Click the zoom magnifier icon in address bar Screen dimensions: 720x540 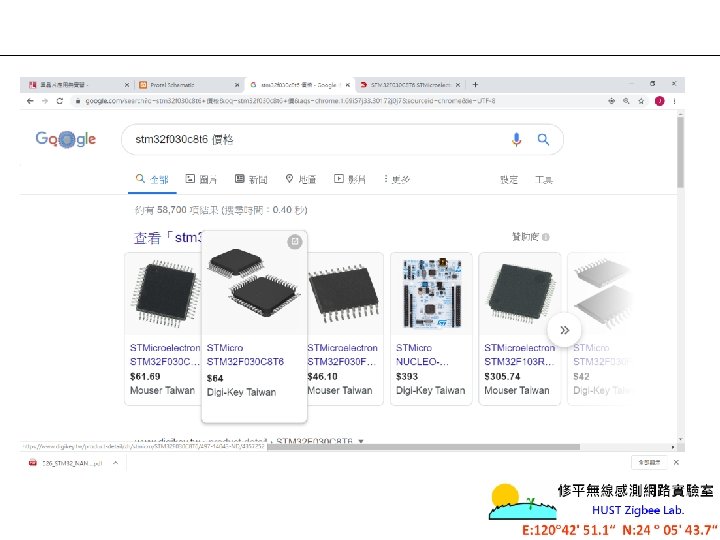pyautogui.click(x=626, y=101)
